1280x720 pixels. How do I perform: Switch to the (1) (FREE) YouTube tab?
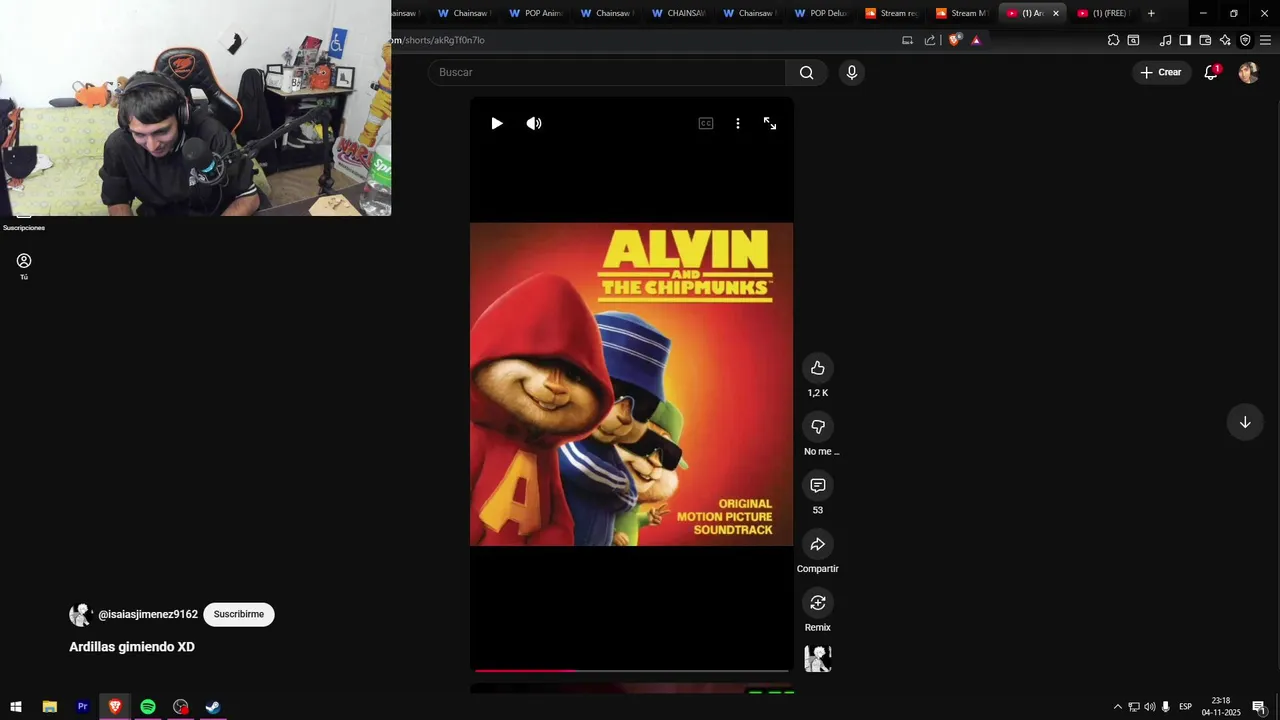click(1102, 13)
